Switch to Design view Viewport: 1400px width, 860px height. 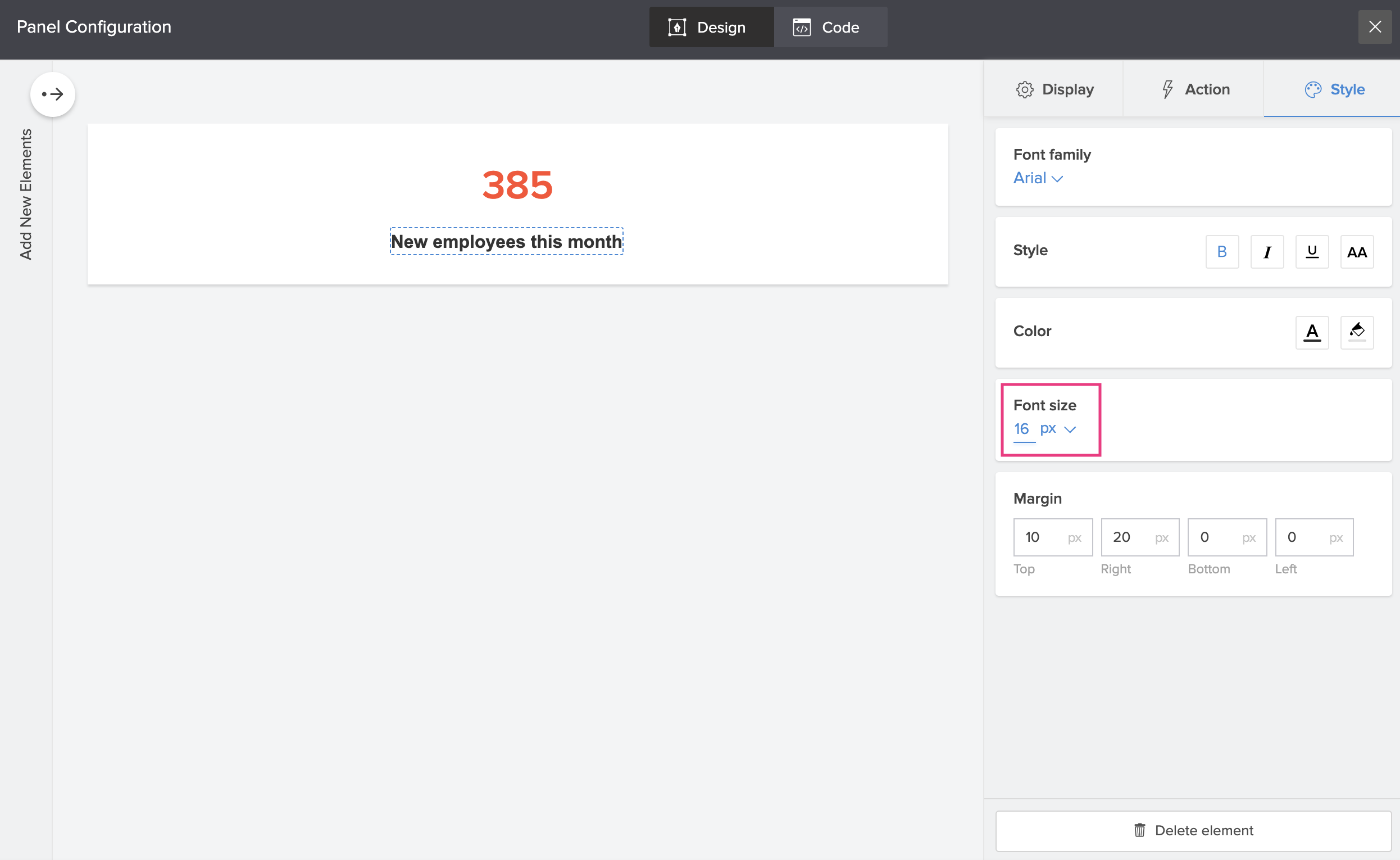[x=711, y=27]
